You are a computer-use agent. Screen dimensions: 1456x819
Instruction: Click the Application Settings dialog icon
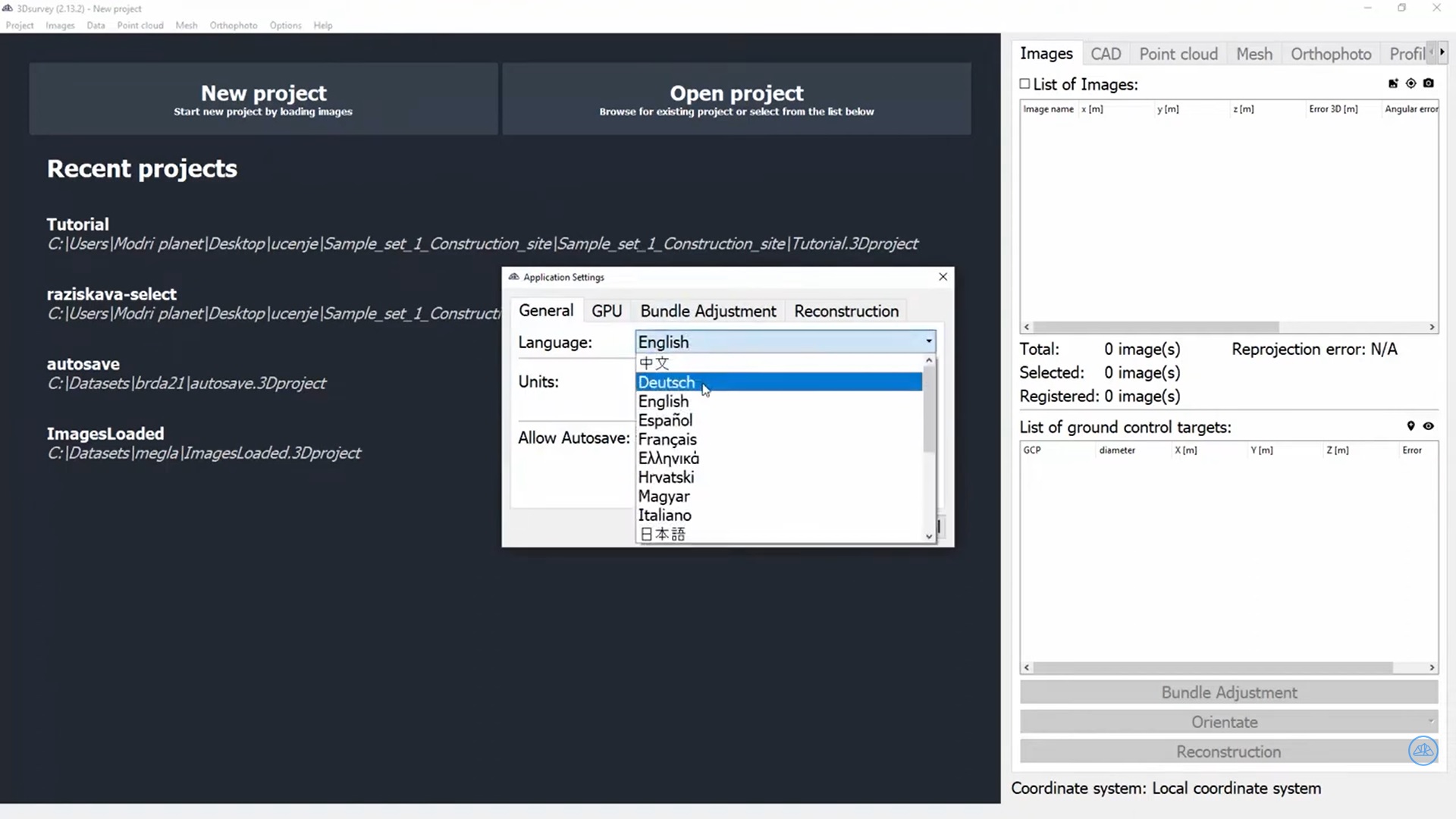[513, 277]
